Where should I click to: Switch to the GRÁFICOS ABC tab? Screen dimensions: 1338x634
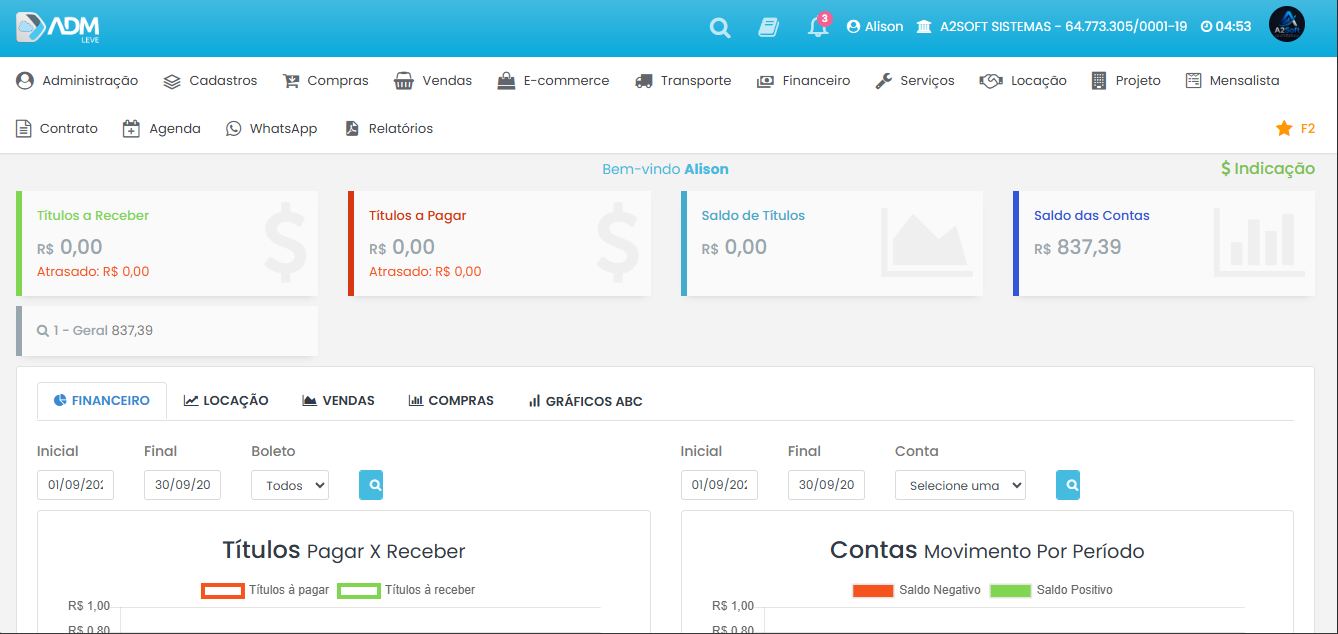(585, 401)
